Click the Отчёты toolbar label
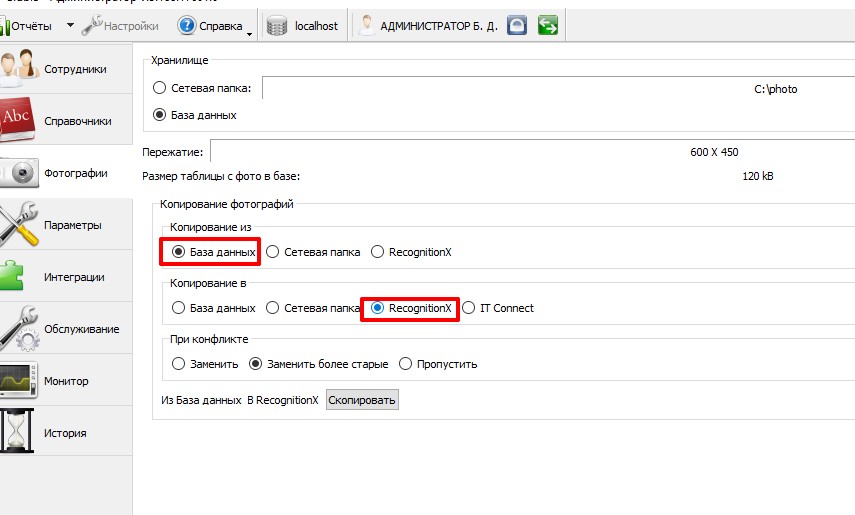 (32, 26)
